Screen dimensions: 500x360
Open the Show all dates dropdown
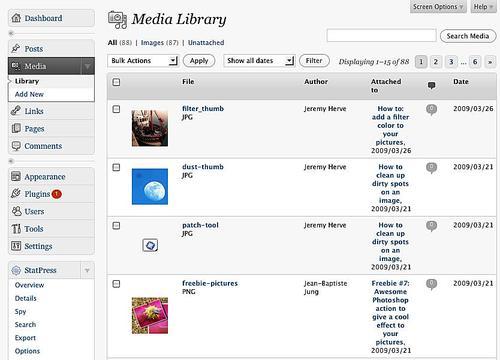(259, 61)
